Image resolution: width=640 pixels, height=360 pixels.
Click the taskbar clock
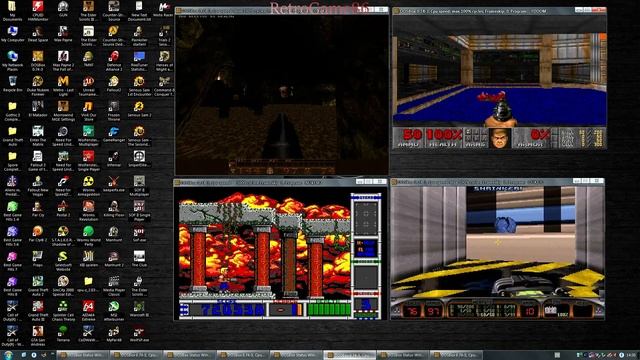pyautogui.click(x=632, y=355)
